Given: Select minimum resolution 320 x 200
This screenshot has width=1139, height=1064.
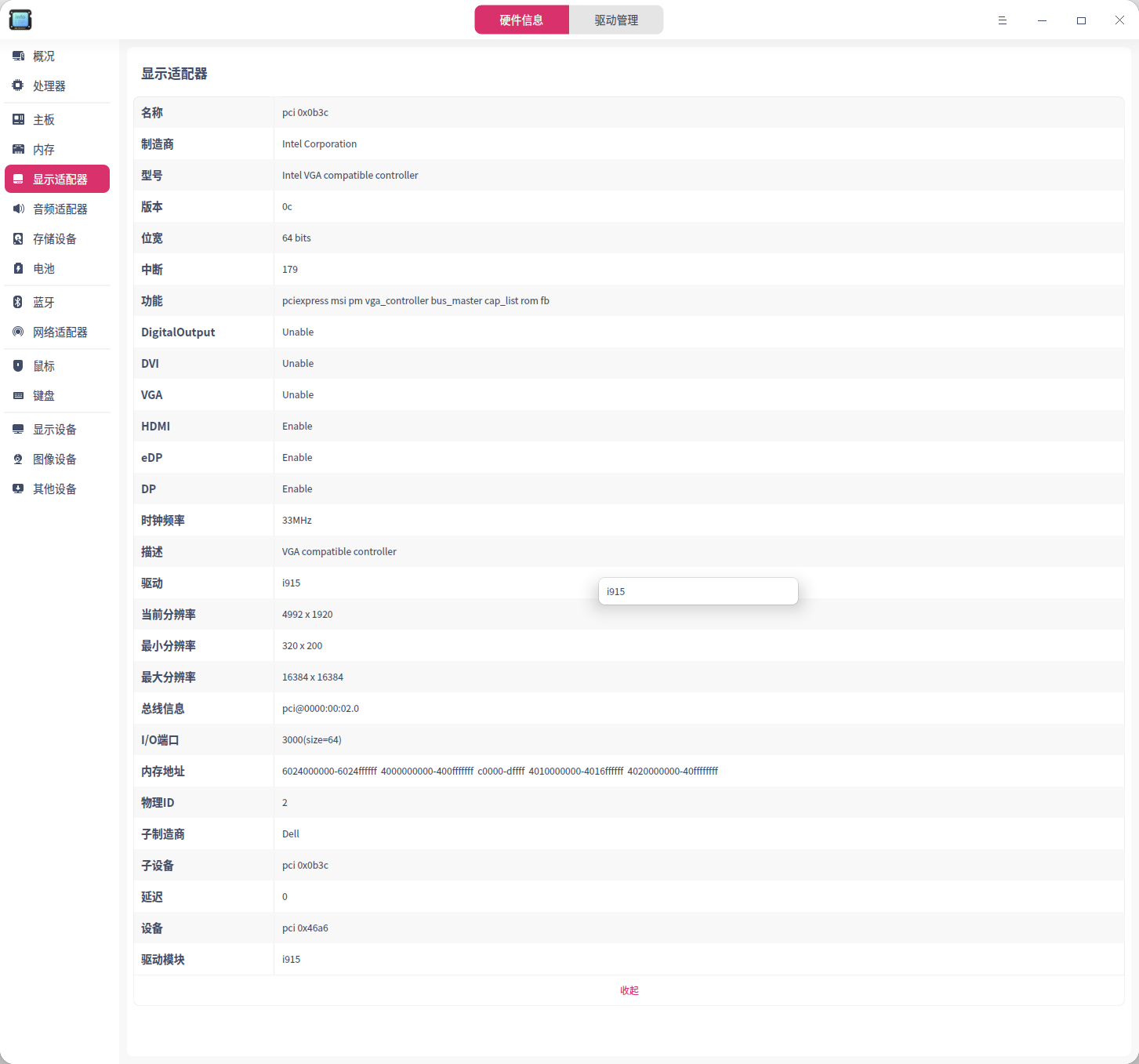Looking at the screenshot, I should [x=302, y=645].
